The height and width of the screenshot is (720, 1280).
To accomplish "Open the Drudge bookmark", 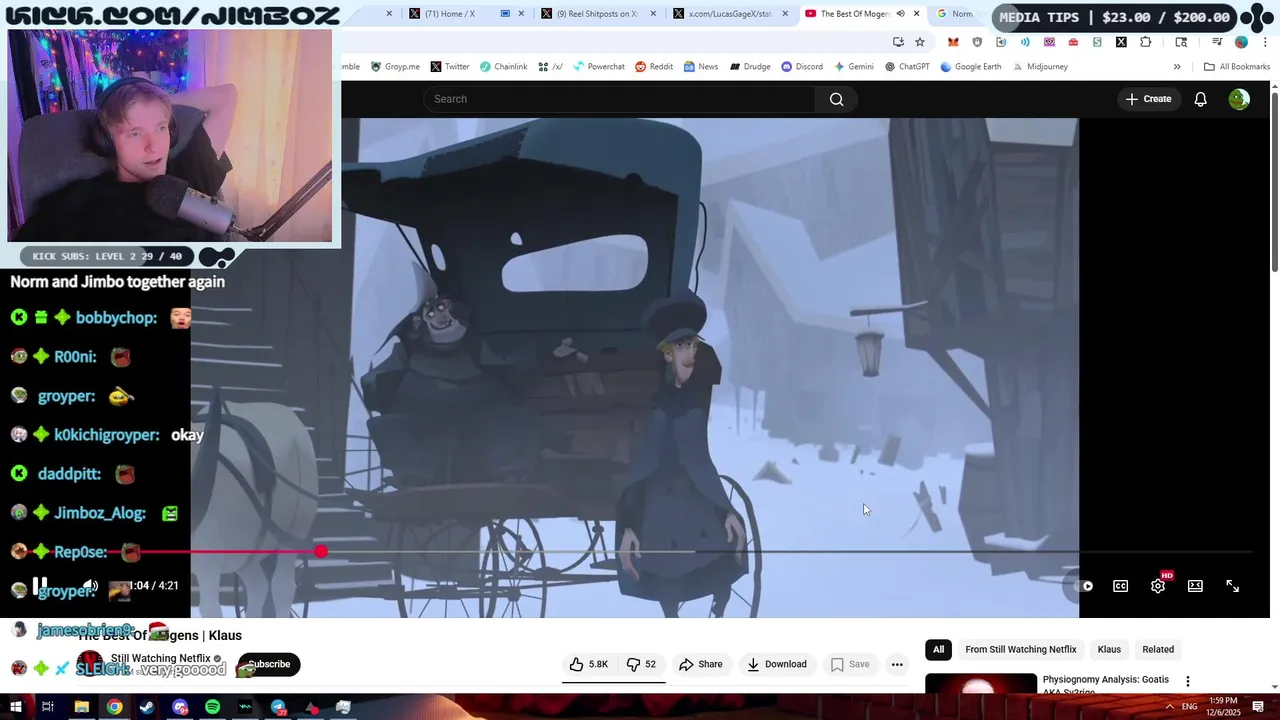I will coord(750,67).
